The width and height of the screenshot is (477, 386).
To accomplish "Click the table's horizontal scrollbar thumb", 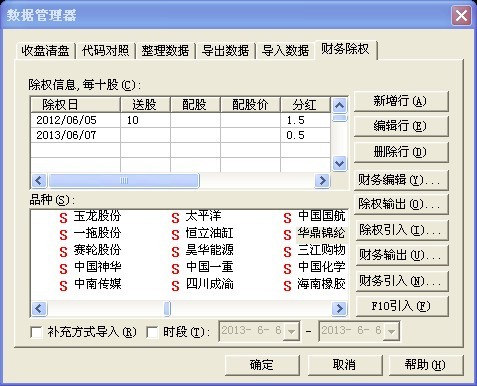I will (124, 180).
